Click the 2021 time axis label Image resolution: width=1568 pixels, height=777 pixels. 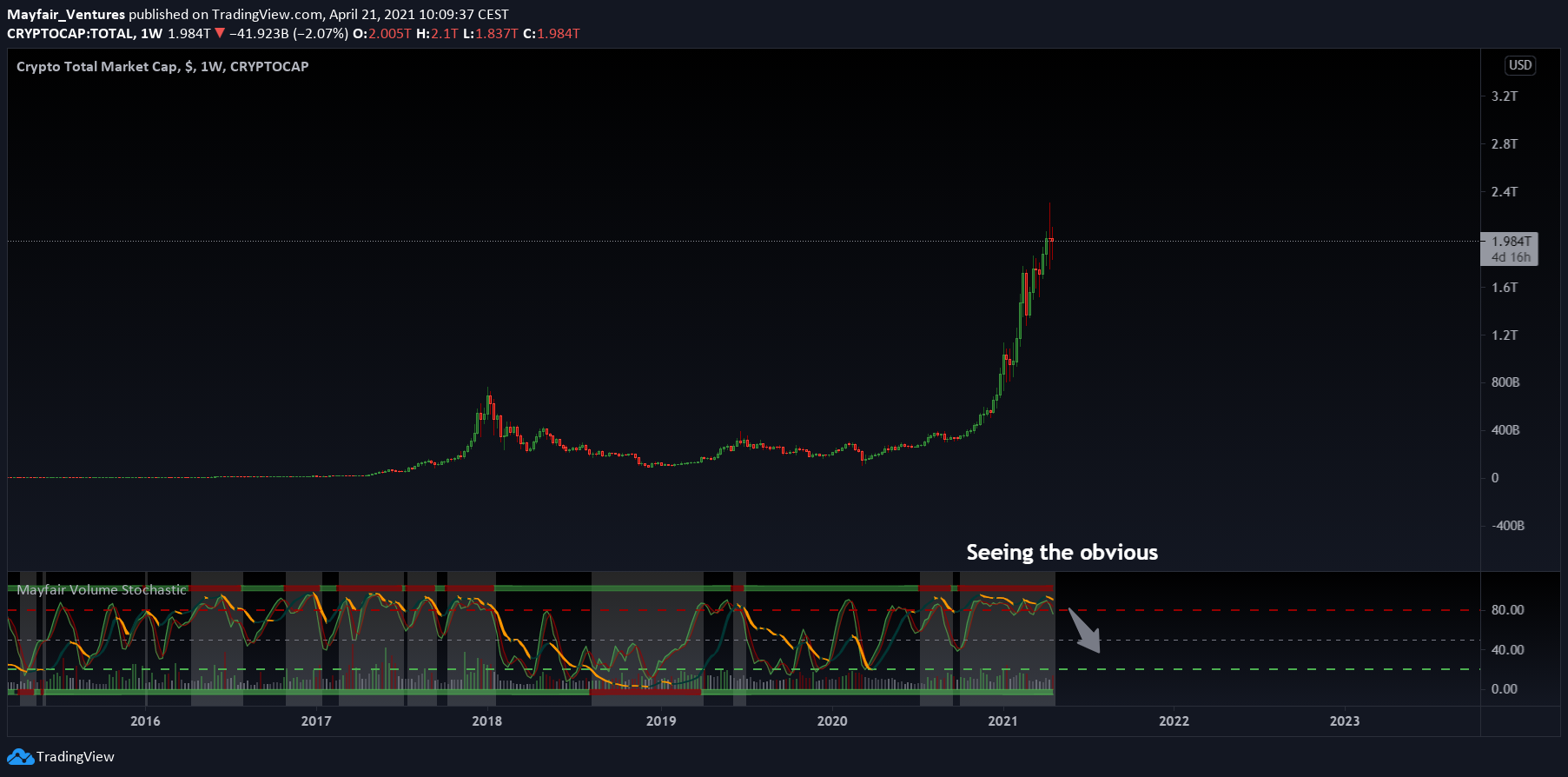point(1002,721)
